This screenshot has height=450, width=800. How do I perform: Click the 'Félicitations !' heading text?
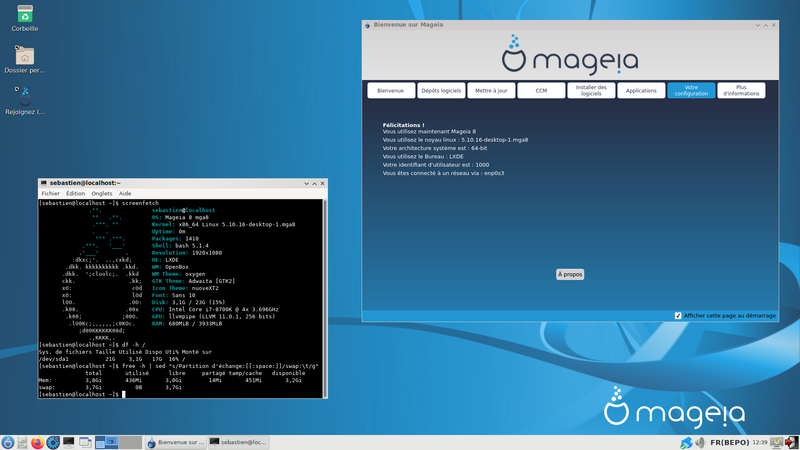coord(403,124)
